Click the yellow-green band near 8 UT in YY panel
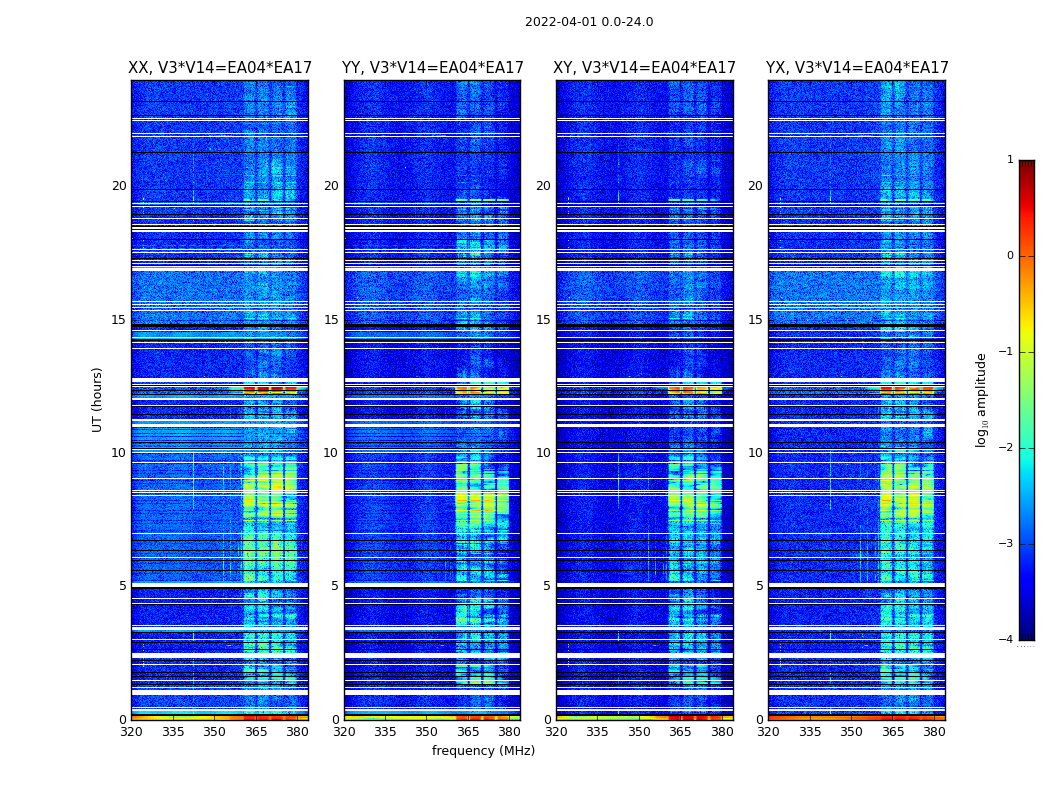The image size is (1050, 800). click(x=482, y=499)
